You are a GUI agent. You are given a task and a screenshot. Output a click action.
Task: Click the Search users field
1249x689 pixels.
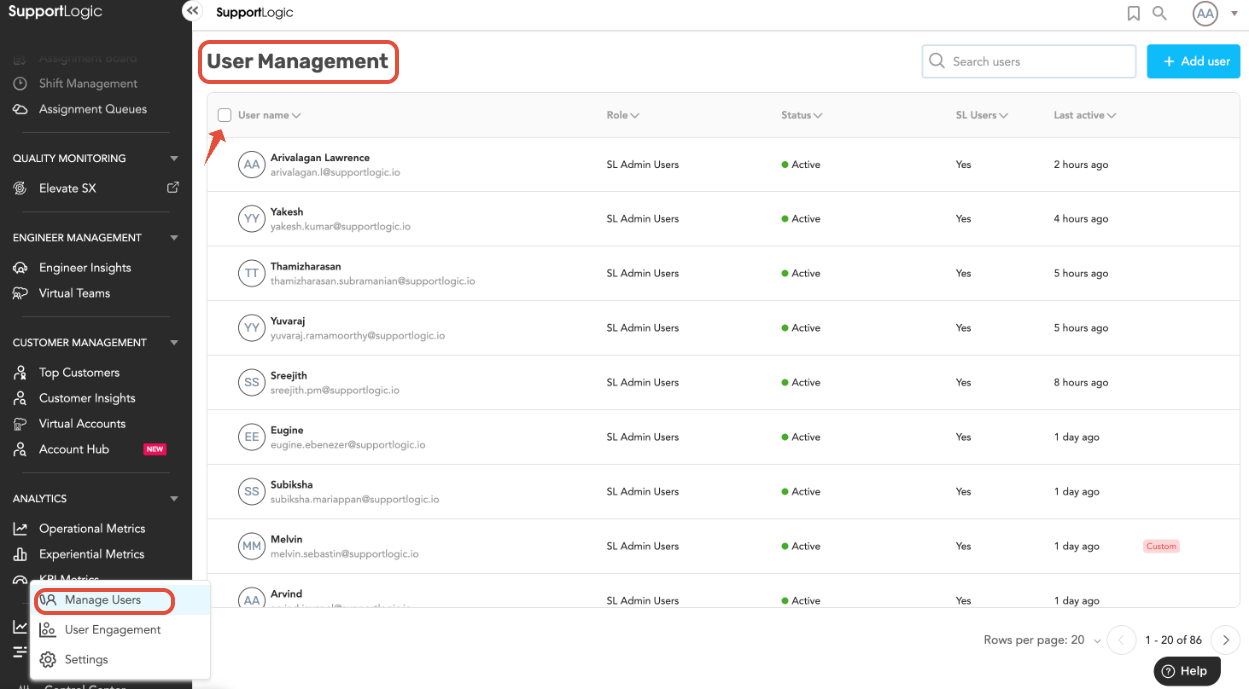point(1029,61)
